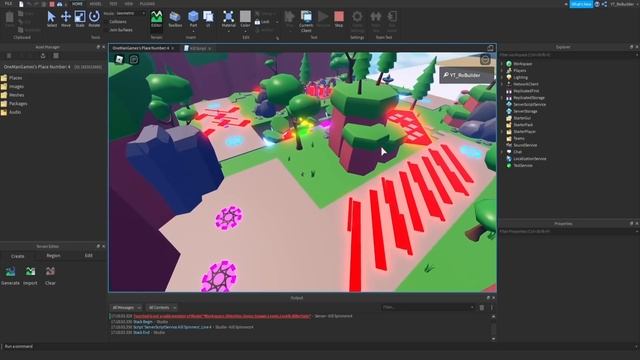Screen dimensions: 640x360
Task: Switch to the VIEW ribbon tab
Action: pyautogui.click(x=129, y=4)
